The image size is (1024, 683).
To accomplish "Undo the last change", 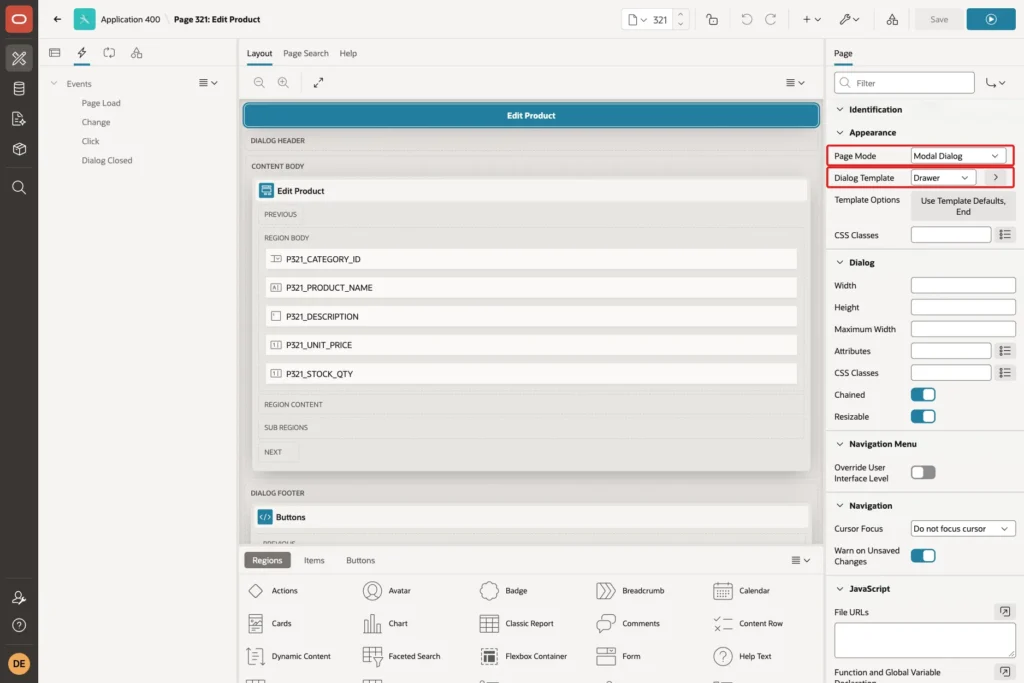I will click(x=746, y=19).
